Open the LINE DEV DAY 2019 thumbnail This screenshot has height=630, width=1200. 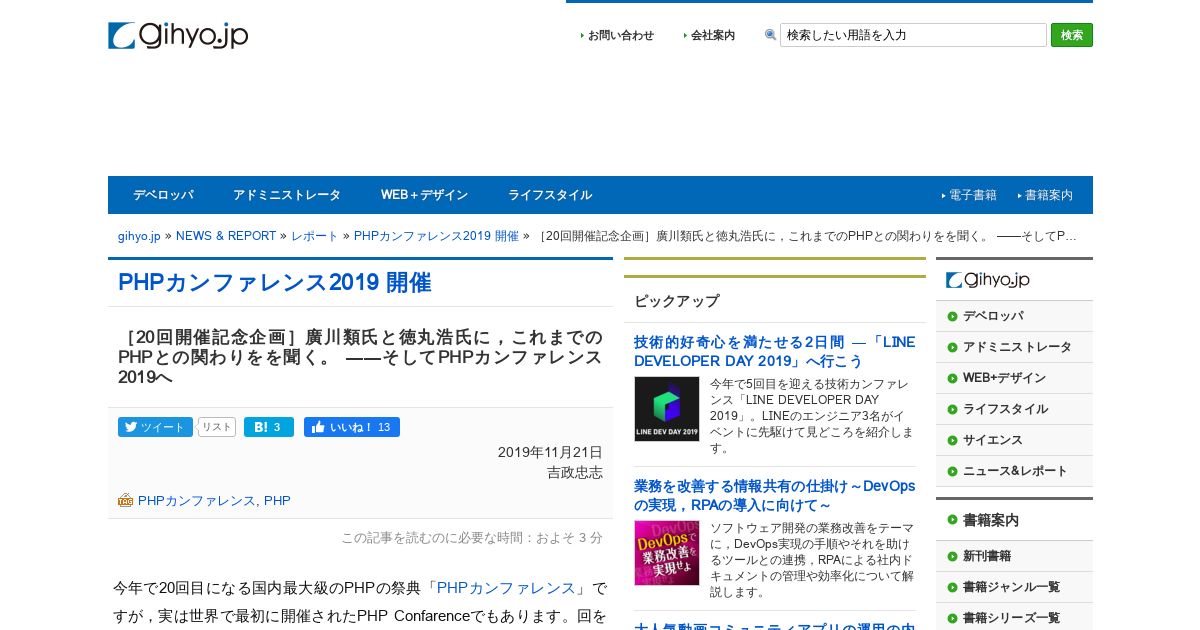(x=667, y=409)
